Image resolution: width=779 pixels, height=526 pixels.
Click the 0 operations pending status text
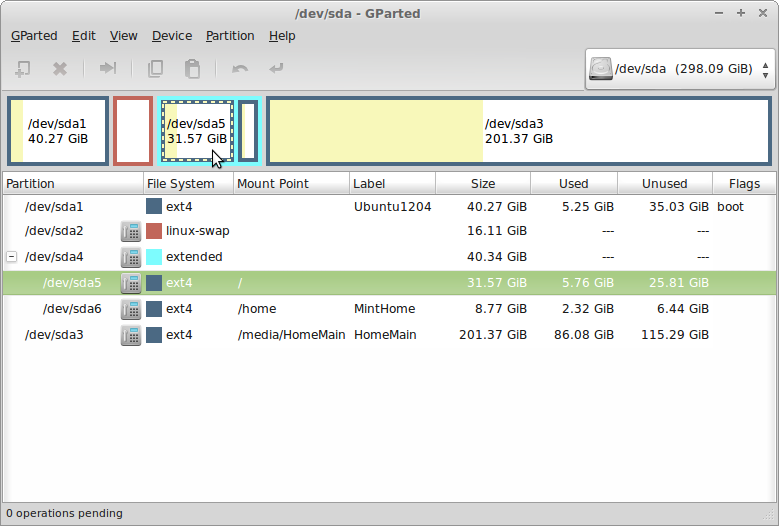[65, 513]
